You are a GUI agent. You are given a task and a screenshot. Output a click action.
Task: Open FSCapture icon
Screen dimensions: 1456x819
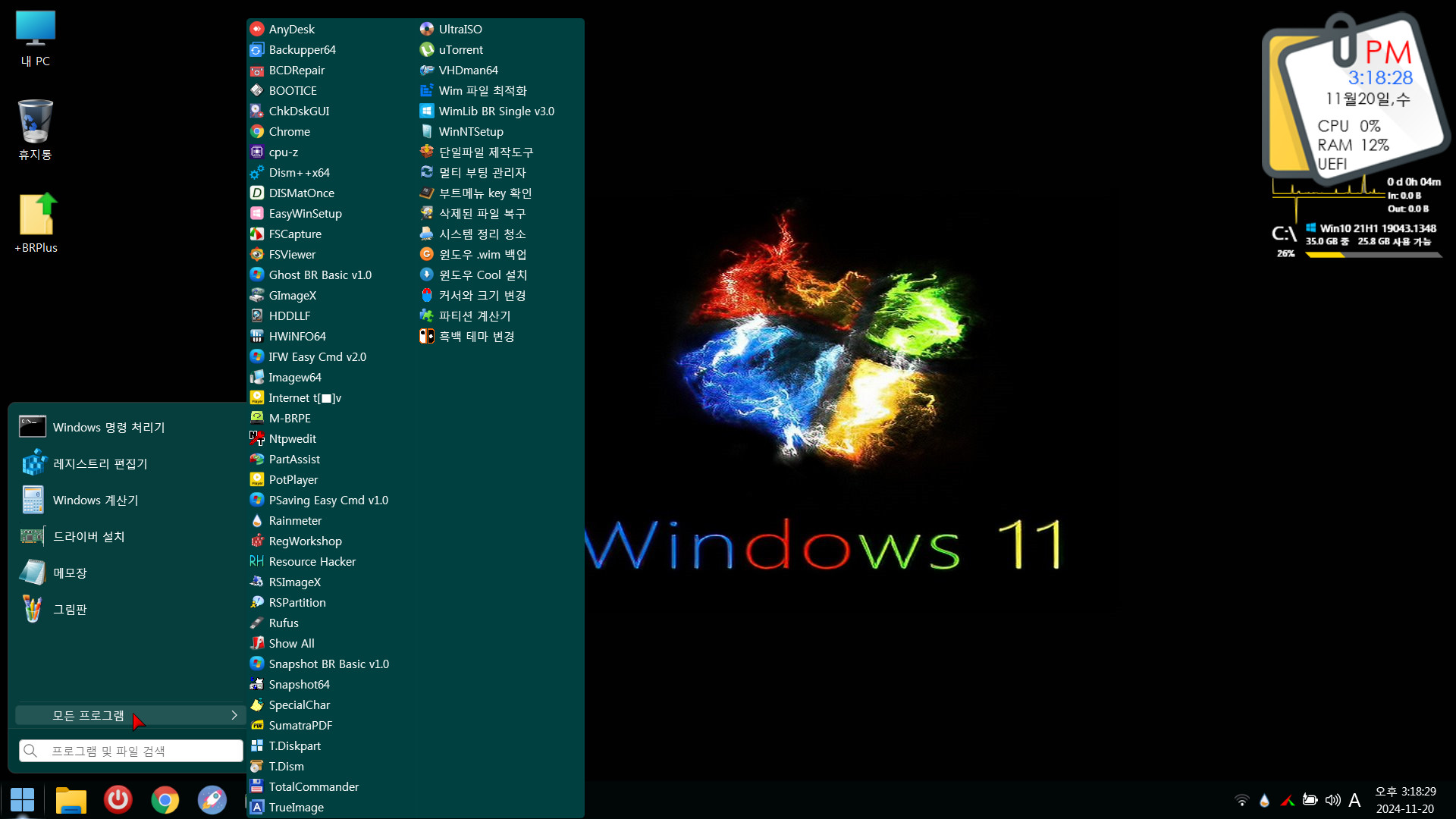pyautogui.click(x=257, y=234)
